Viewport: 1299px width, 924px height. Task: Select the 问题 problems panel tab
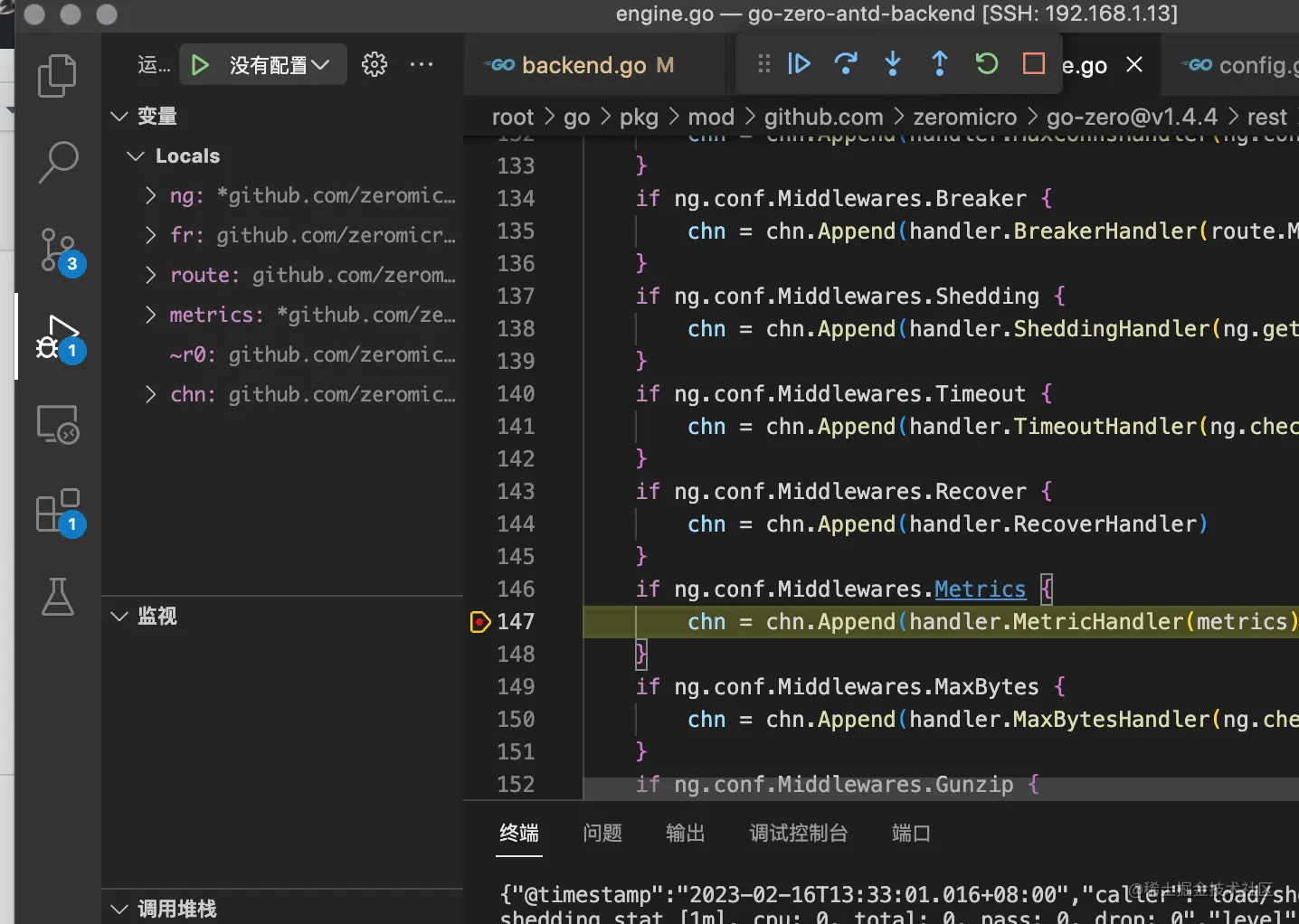coord(602,833)
